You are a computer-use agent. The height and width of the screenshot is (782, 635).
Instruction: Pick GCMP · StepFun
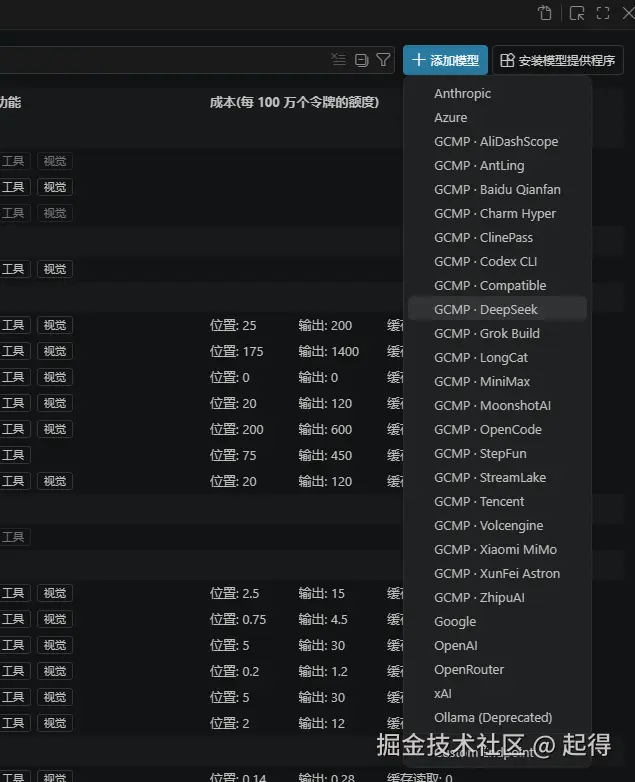coord(497,453)
